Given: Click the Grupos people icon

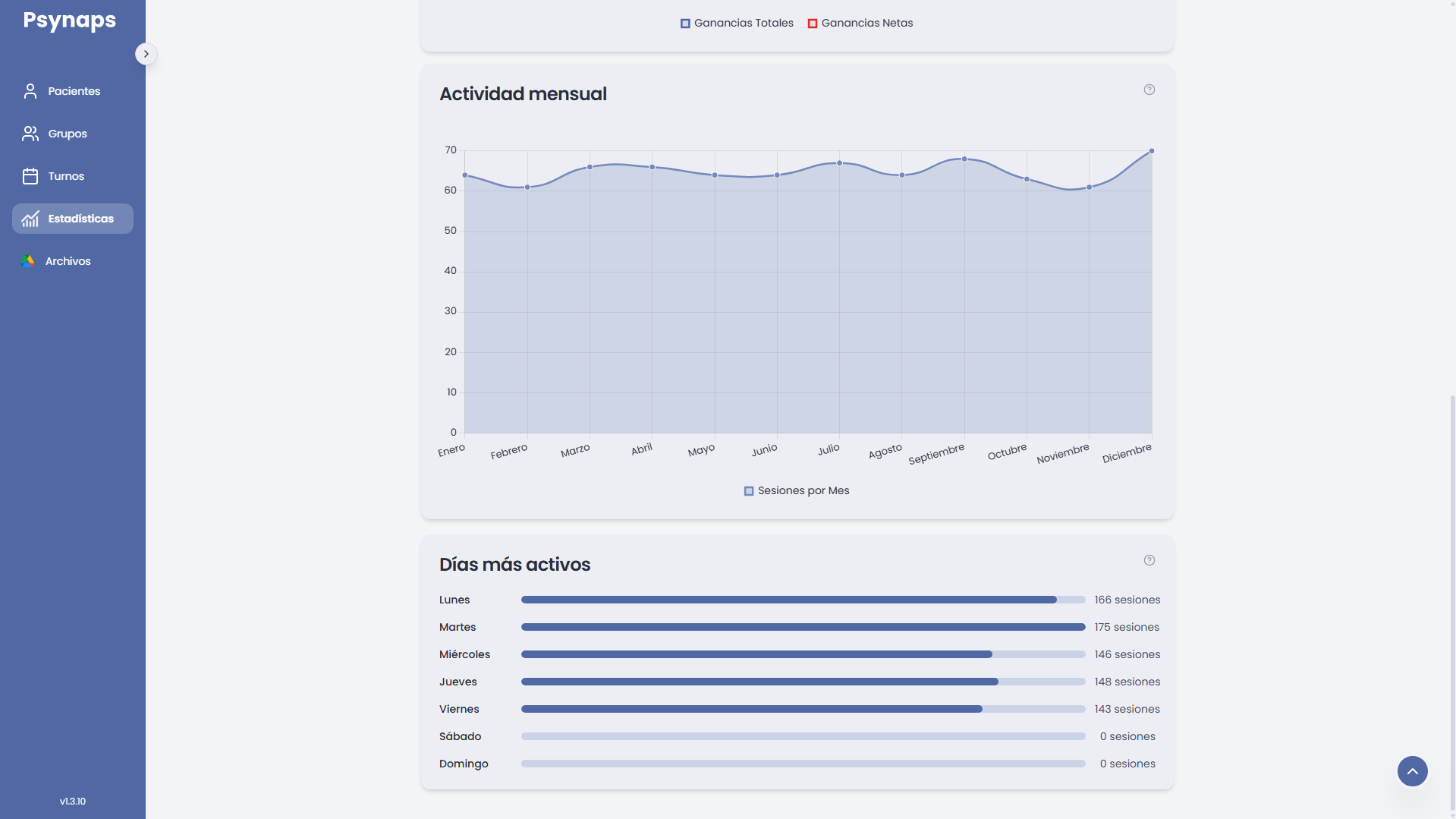Looking at the screenshot, I should coord(30,134).
